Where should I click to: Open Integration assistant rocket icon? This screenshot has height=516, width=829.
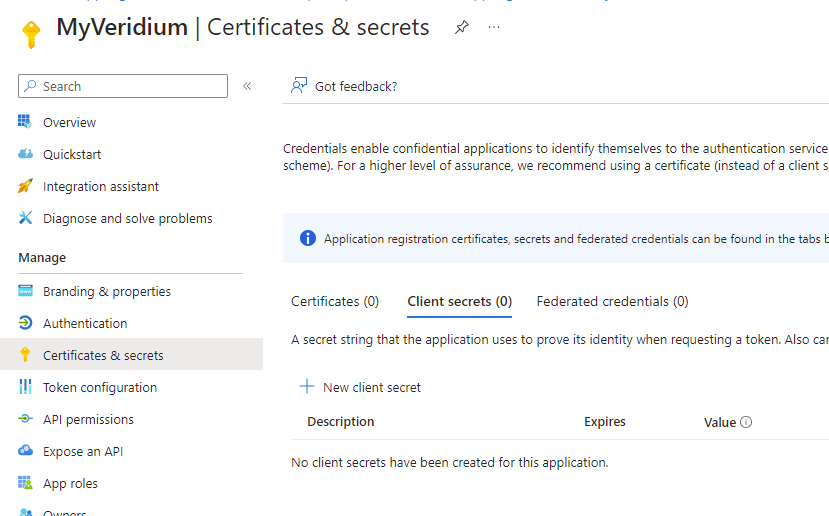coord(25,186)
